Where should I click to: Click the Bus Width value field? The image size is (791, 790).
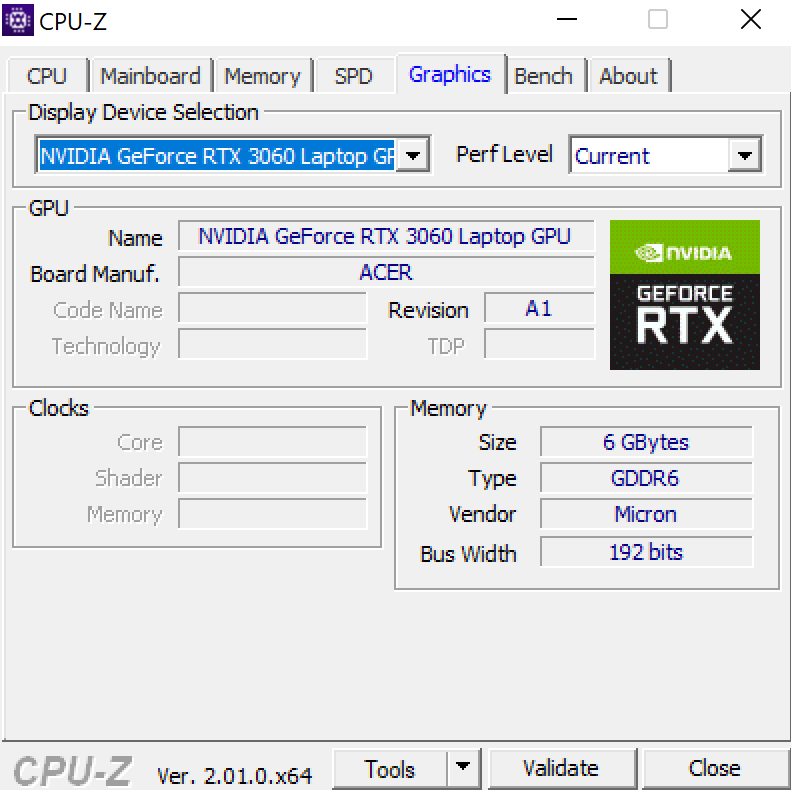(646, 552)
